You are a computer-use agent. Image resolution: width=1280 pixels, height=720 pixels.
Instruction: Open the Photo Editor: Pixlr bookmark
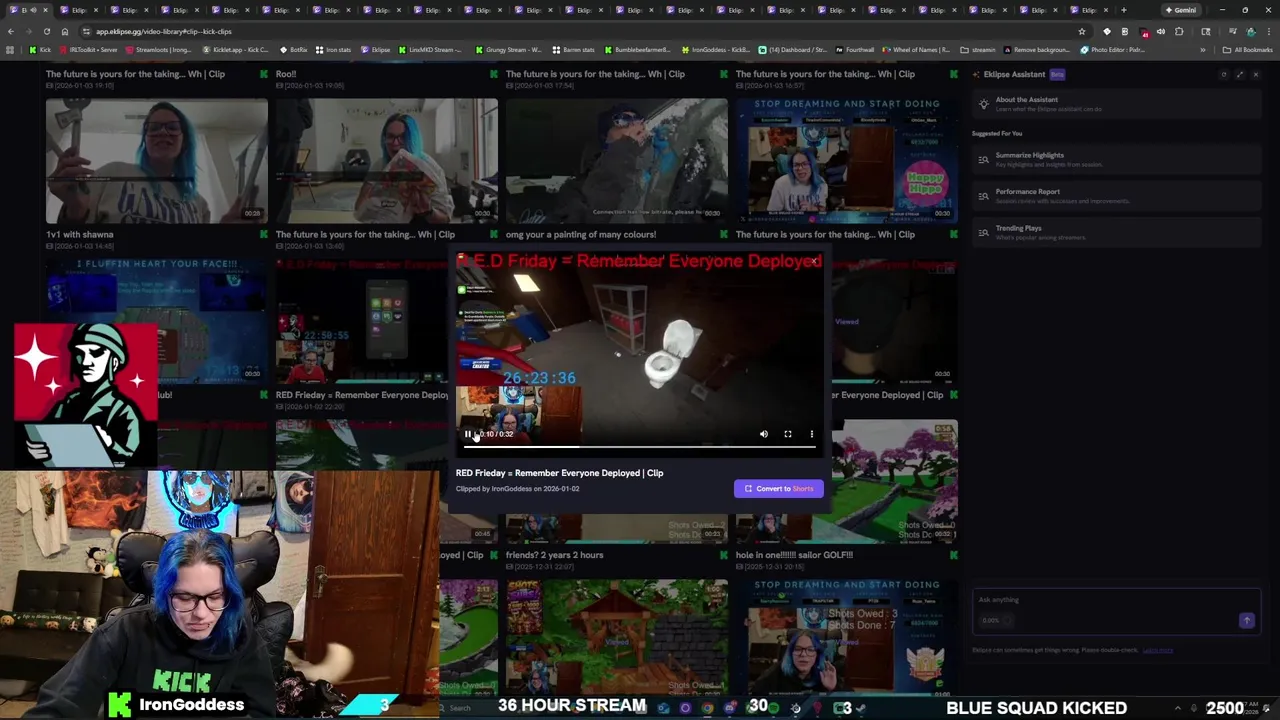1113,49
